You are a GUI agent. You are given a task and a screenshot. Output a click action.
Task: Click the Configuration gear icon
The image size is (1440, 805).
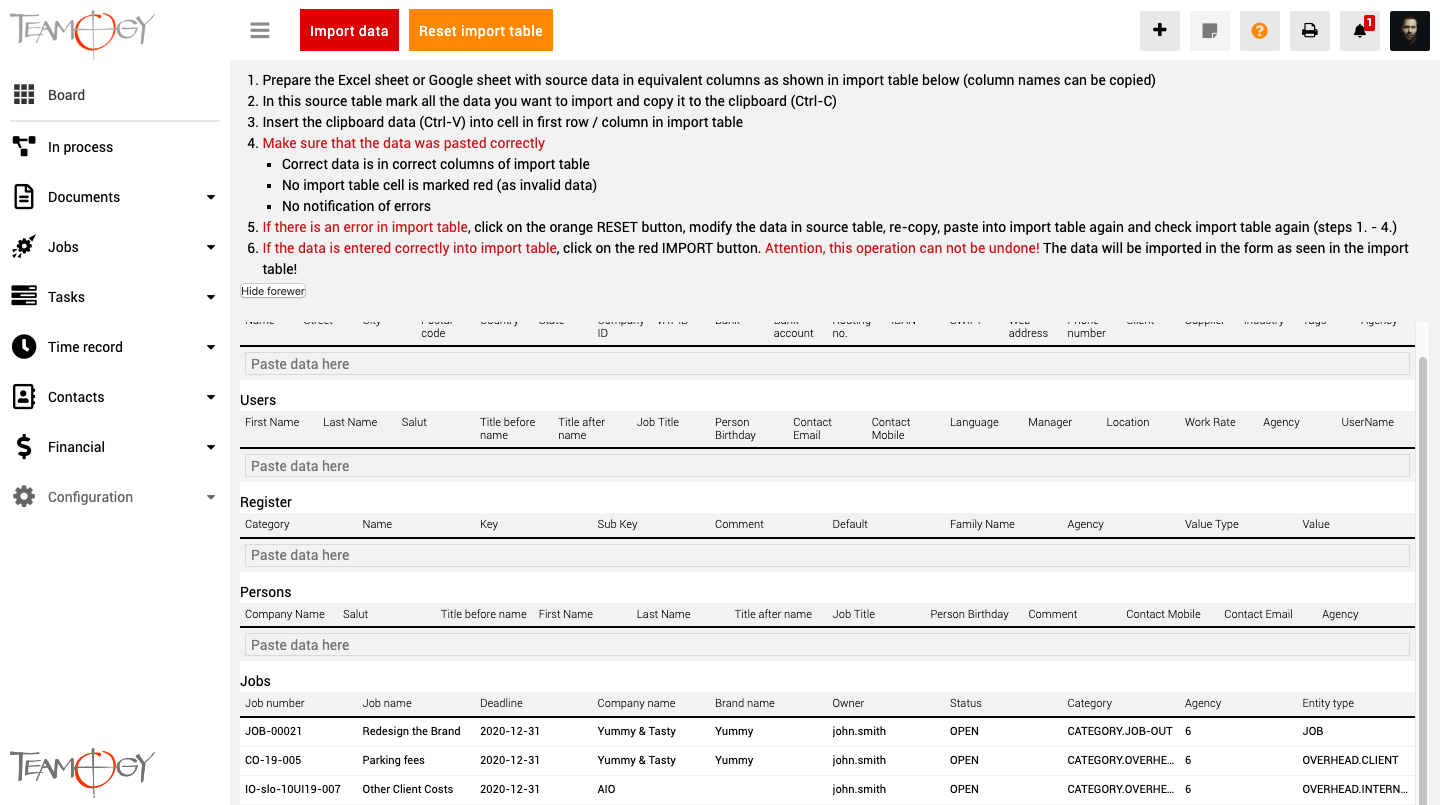(x=24, y=497)
